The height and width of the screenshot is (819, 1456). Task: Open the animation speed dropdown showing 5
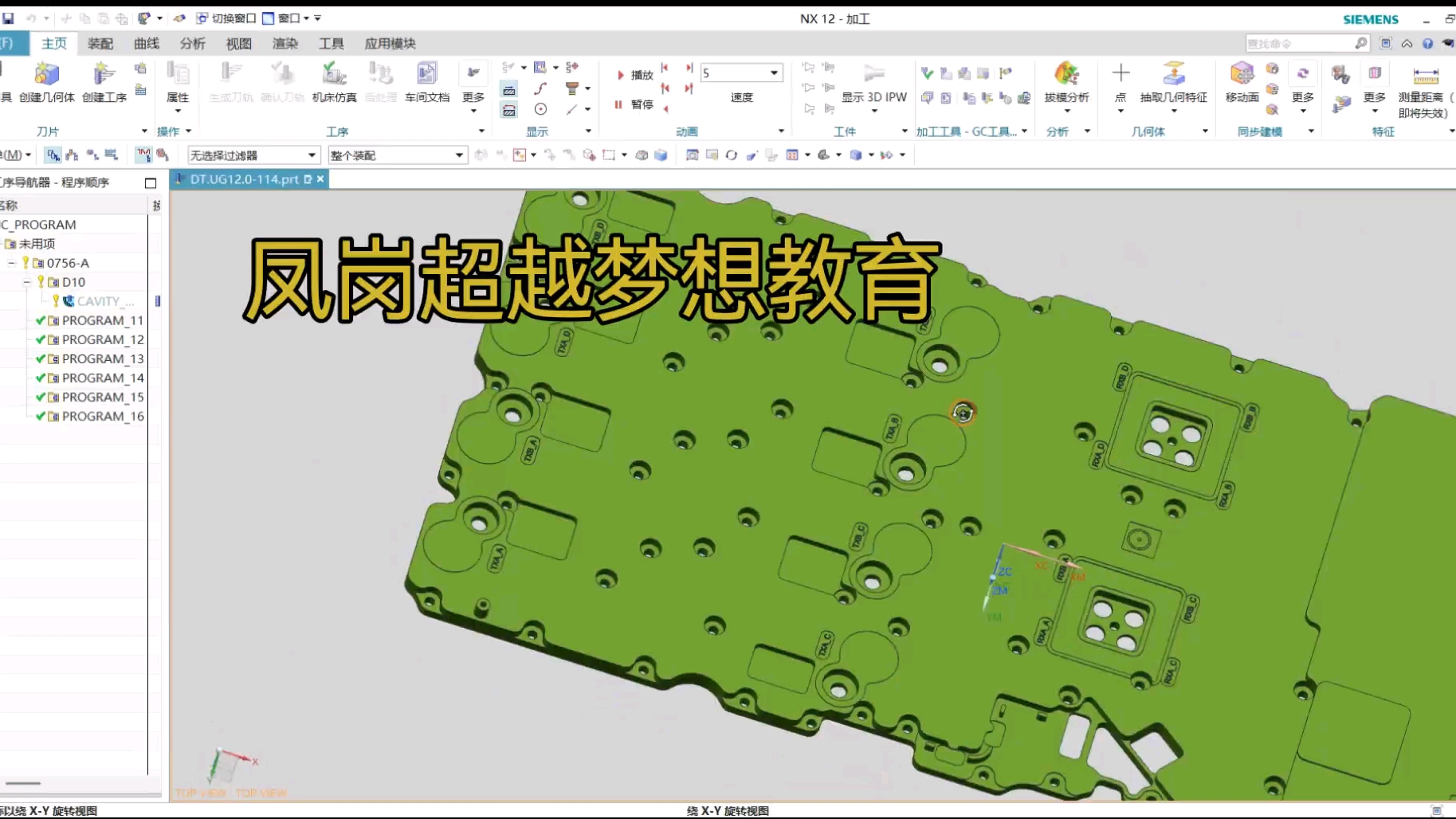coord(741,73)
